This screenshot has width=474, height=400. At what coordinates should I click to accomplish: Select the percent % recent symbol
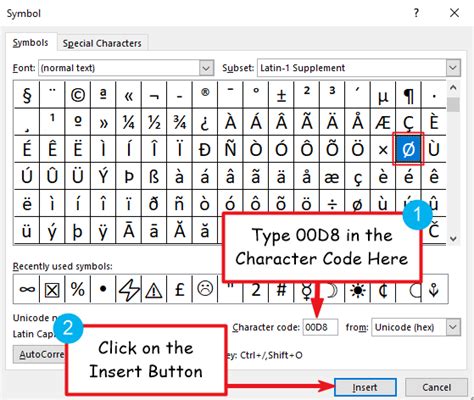coord(78,289)
